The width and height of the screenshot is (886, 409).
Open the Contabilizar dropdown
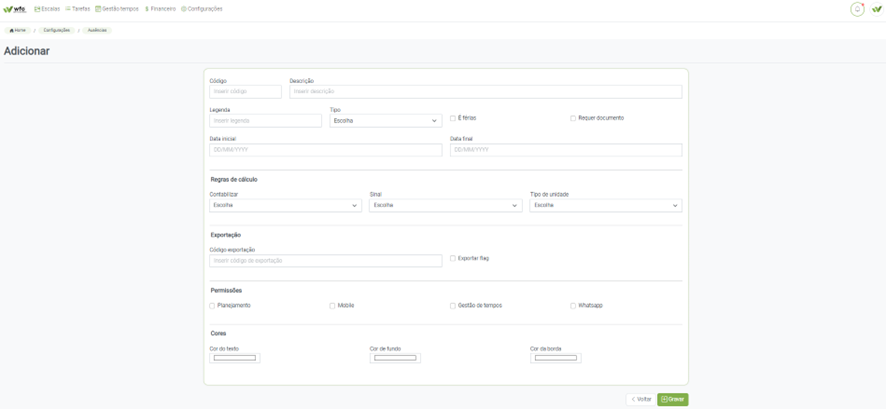285,205
